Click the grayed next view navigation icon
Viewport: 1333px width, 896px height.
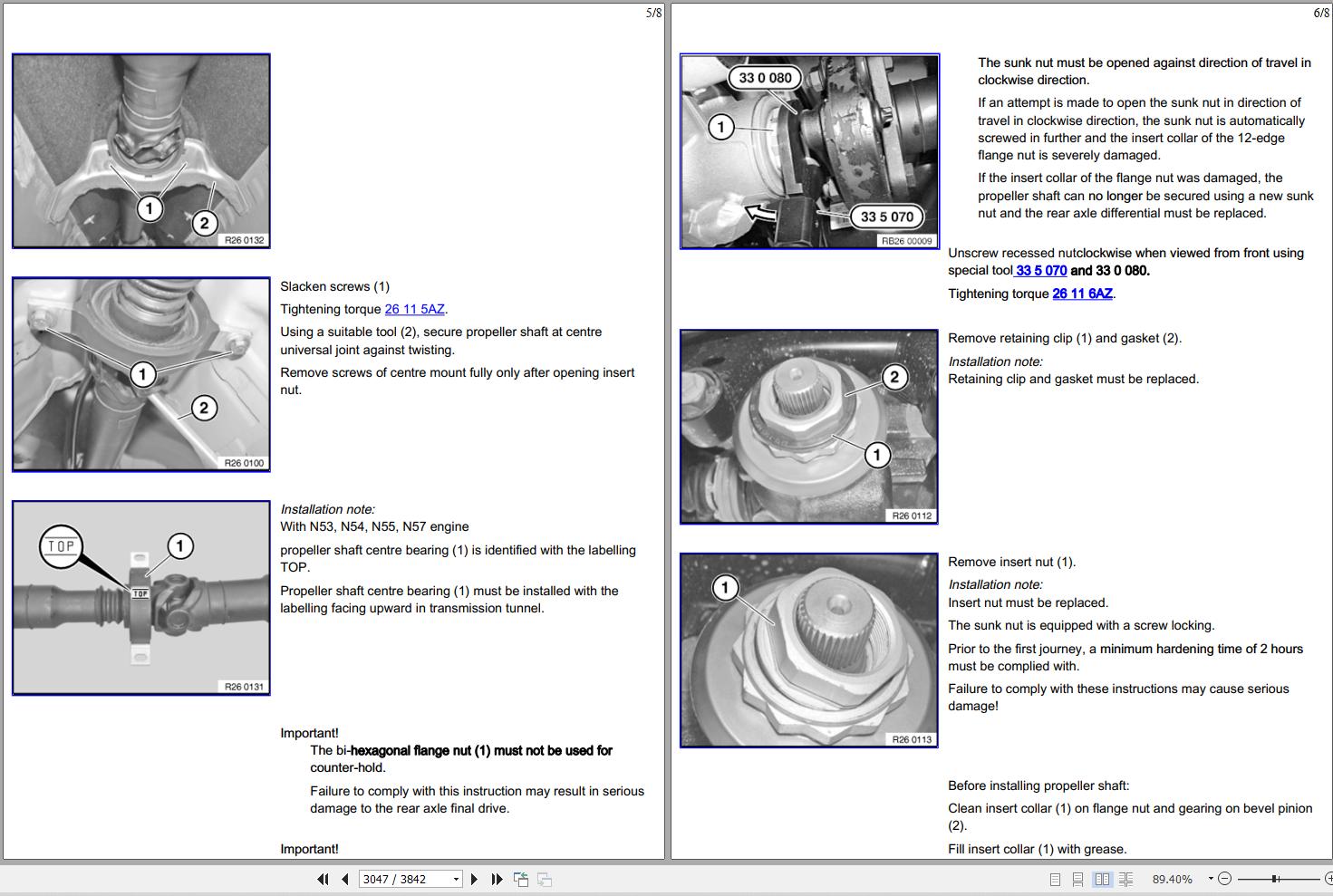click(545, 879)
